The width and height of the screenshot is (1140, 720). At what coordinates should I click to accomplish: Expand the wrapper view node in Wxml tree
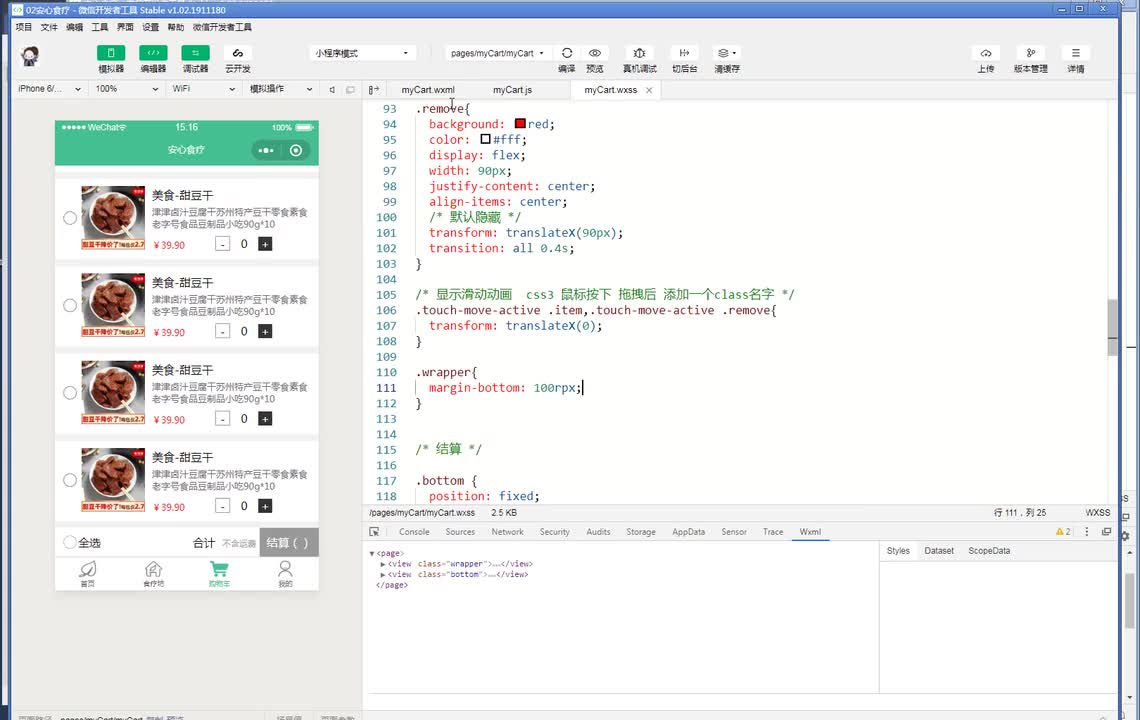(383, 564)
